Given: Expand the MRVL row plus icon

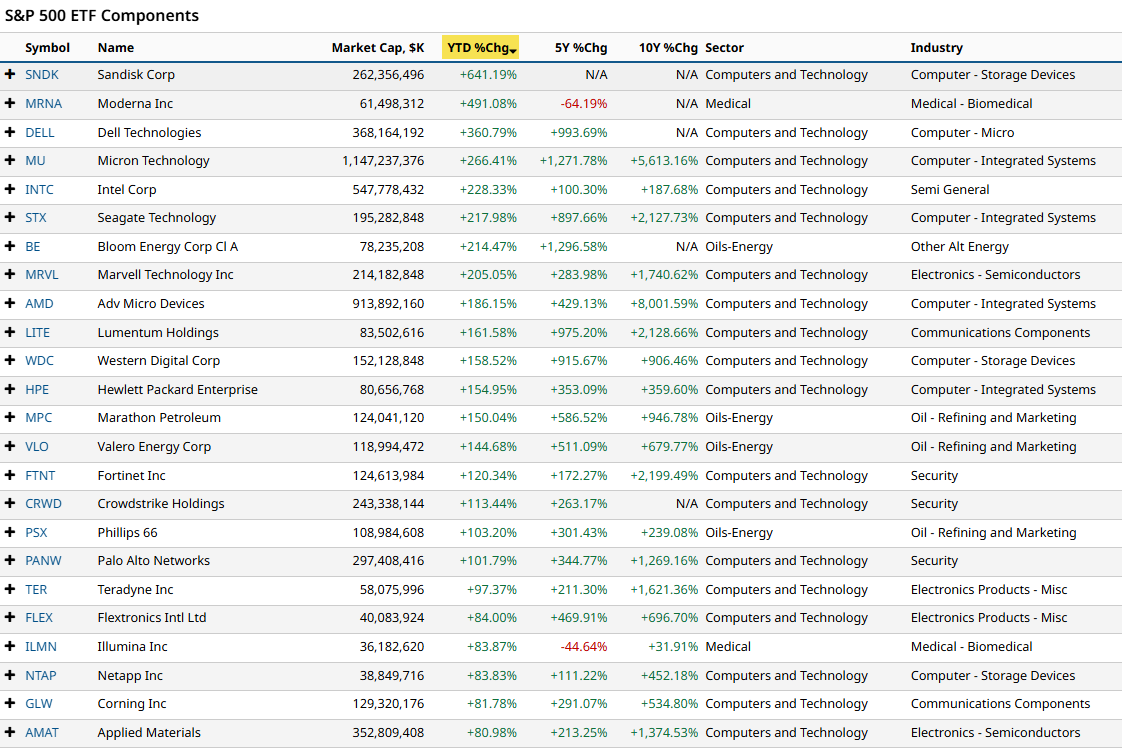Looking at the screenshot, I should click(x=10, y=275).
